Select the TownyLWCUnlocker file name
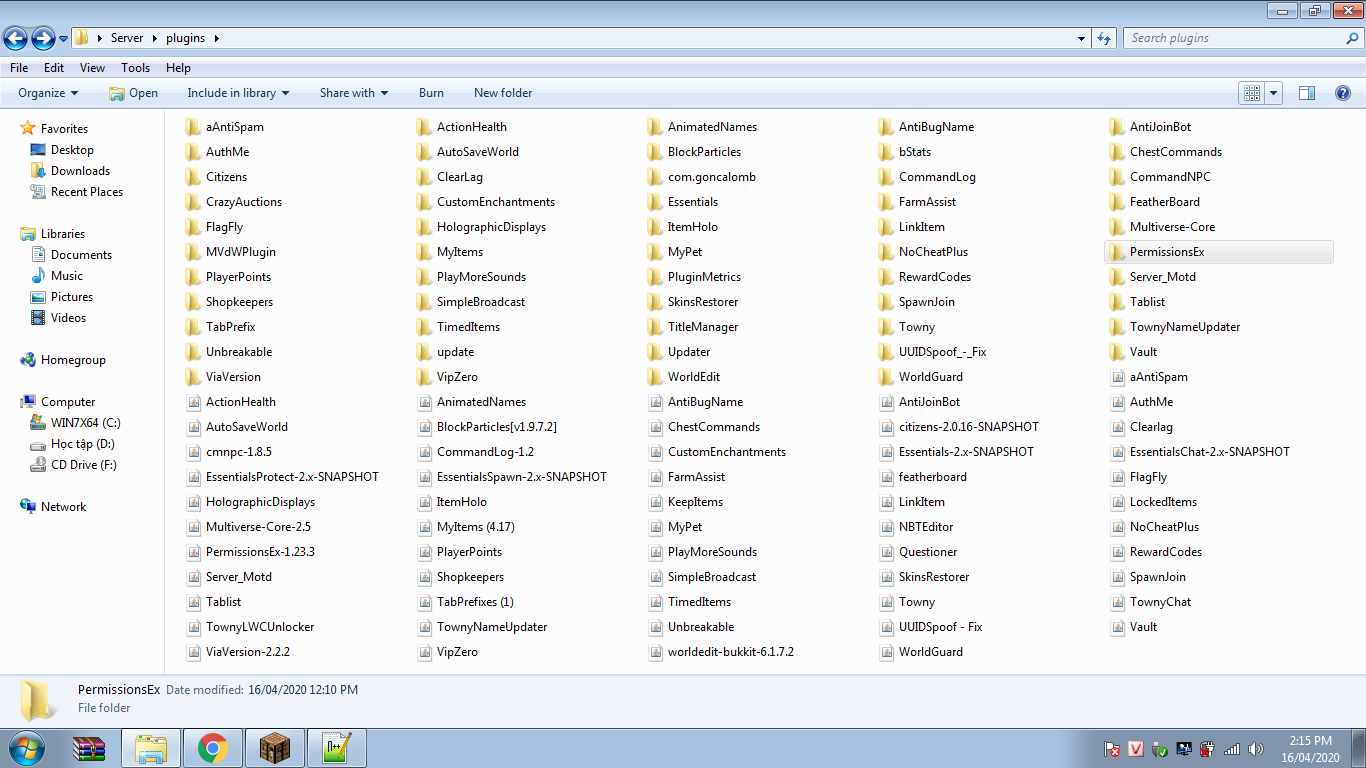 click(x=260, y=627)
